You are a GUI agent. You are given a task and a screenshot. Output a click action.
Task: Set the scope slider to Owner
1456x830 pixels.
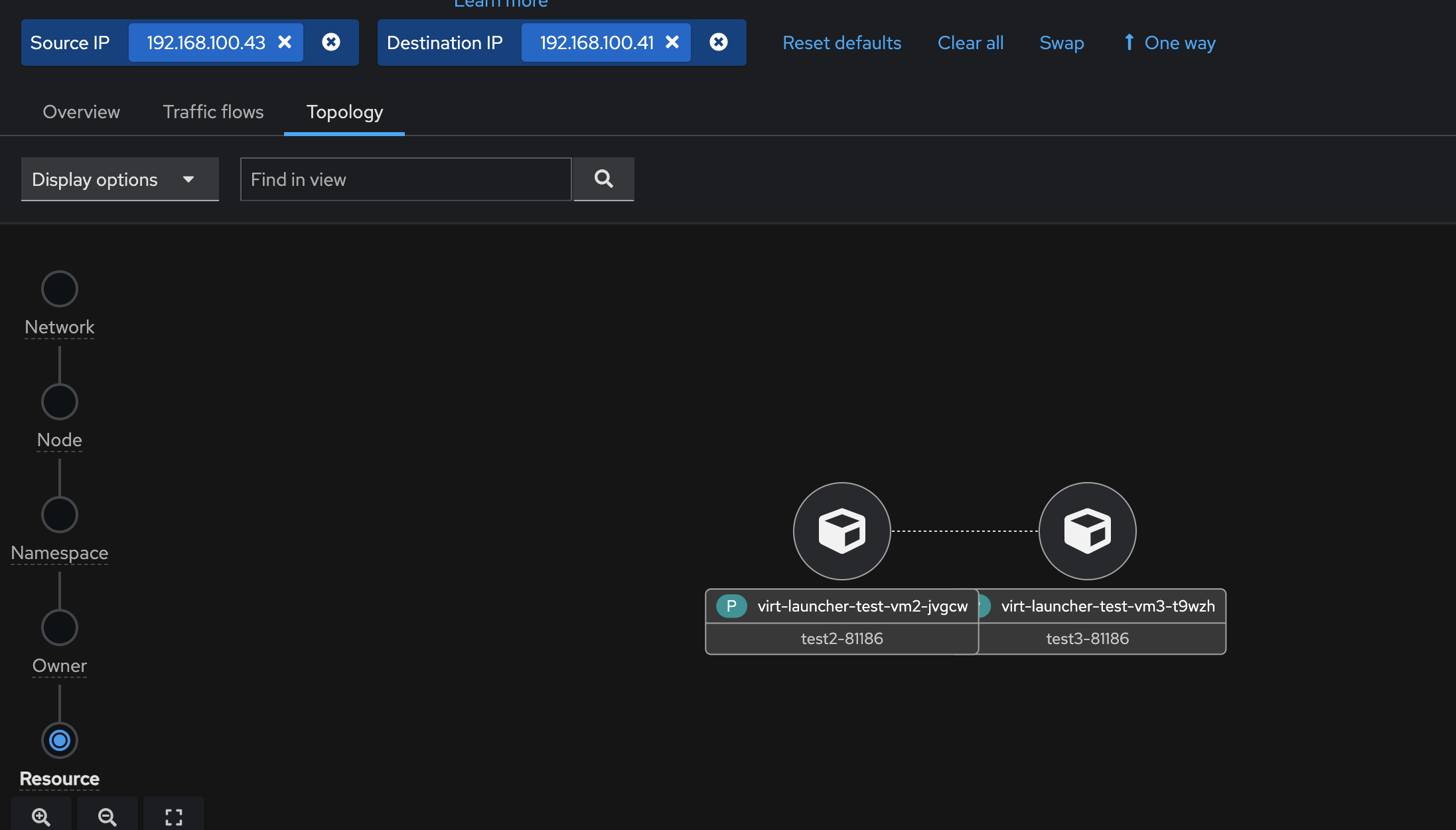[x=60, y=627]
